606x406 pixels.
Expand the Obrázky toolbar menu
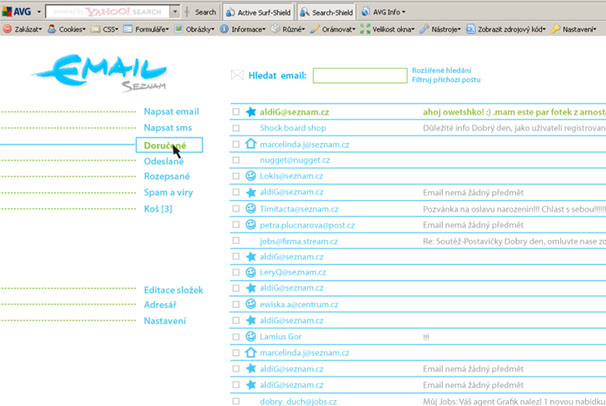[199, 29]
